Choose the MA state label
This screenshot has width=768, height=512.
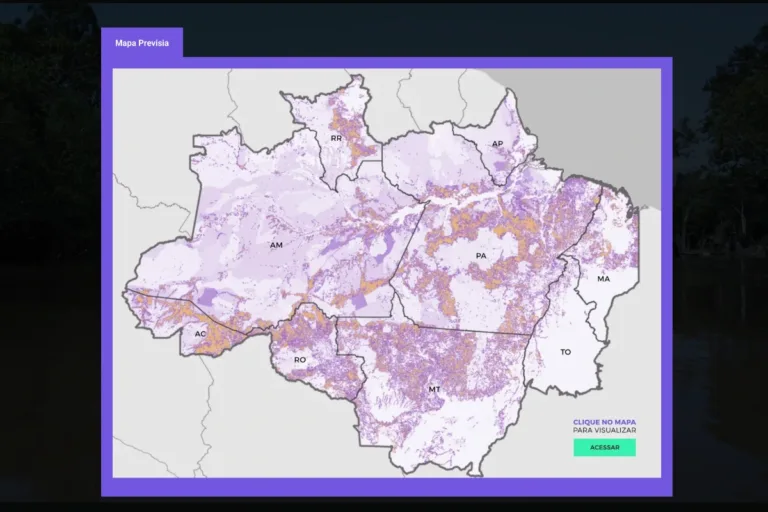pos(603,279)
